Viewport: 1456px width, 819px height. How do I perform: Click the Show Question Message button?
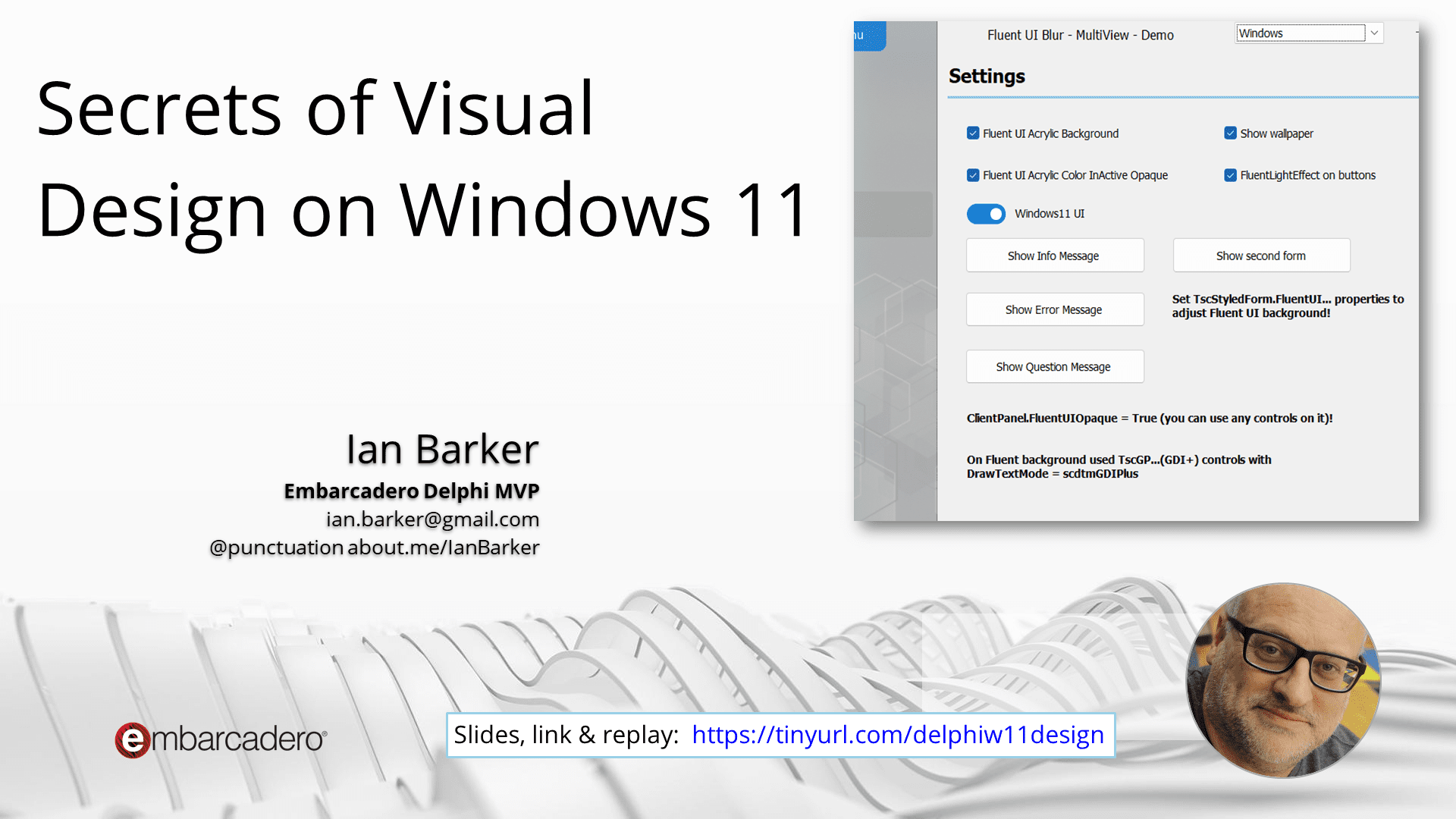click(1055, 367)
